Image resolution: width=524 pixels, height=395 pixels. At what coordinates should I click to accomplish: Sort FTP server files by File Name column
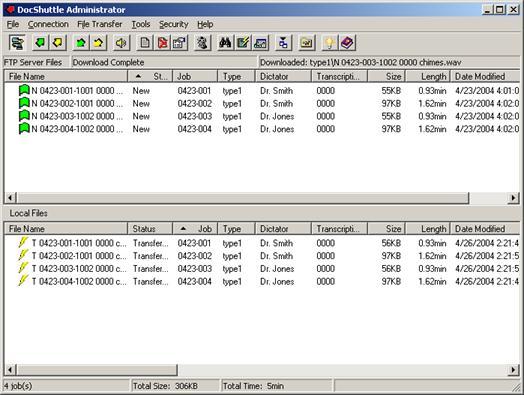coord(66,77)
